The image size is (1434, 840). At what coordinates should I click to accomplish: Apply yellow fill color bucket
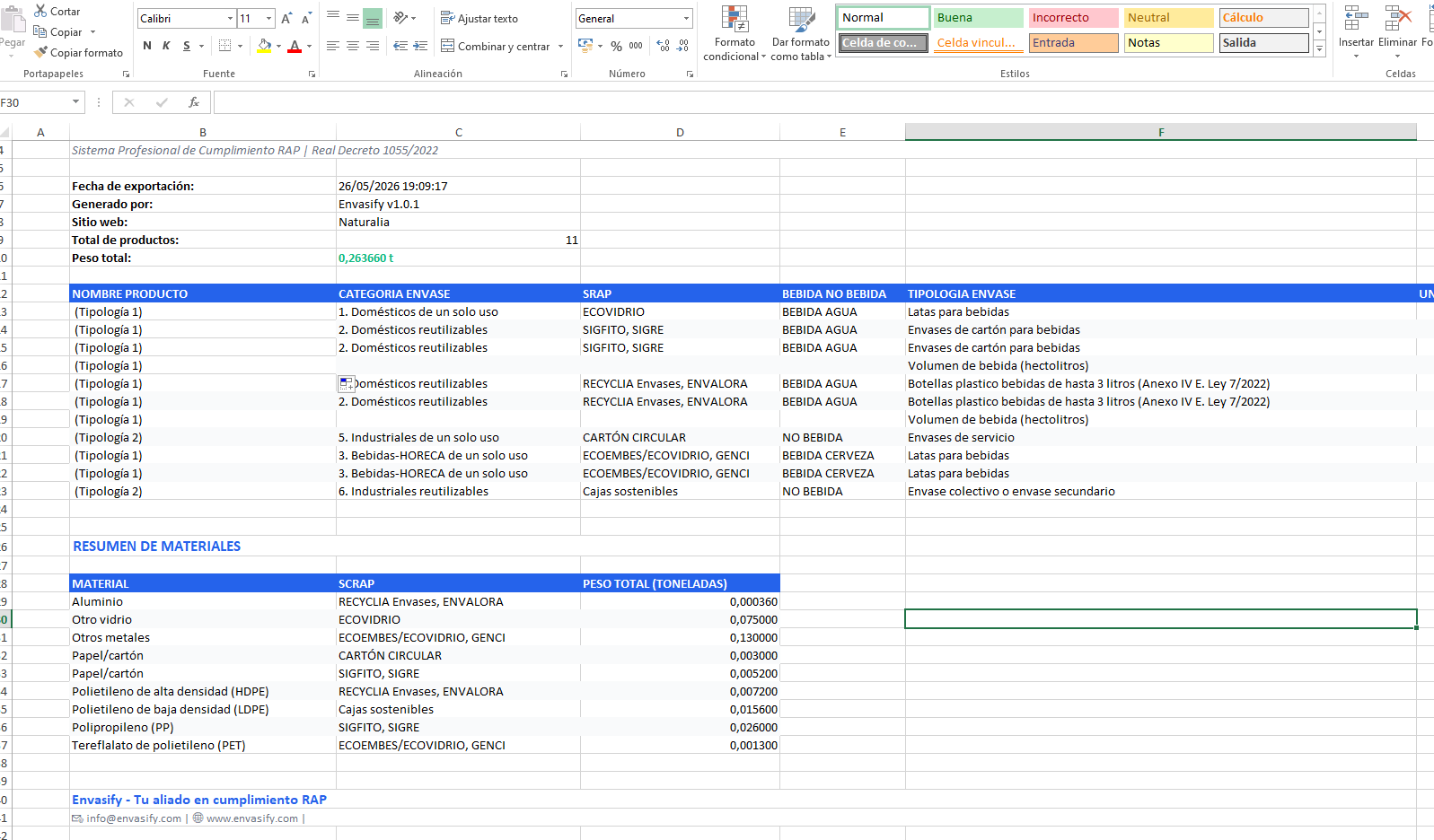pyautogui.click(x=264, y=46)
